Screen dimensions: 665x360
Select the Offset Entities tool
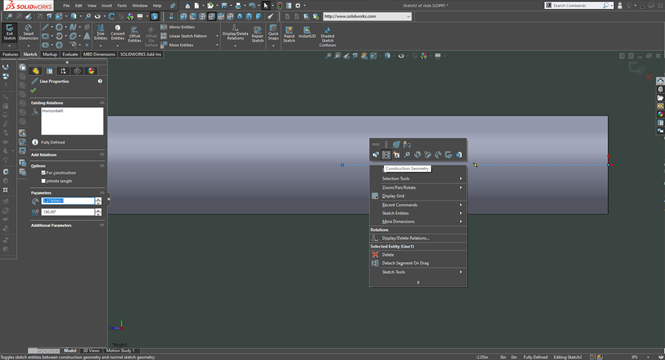click(134, 35)
